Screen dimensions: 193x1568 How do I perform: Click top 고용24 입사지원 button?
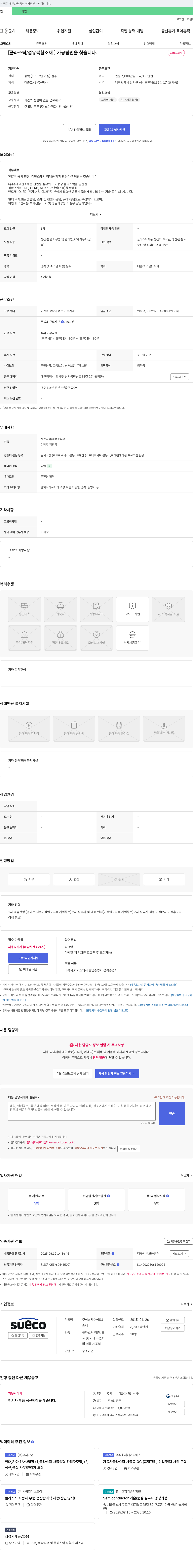tap(114, 130)
